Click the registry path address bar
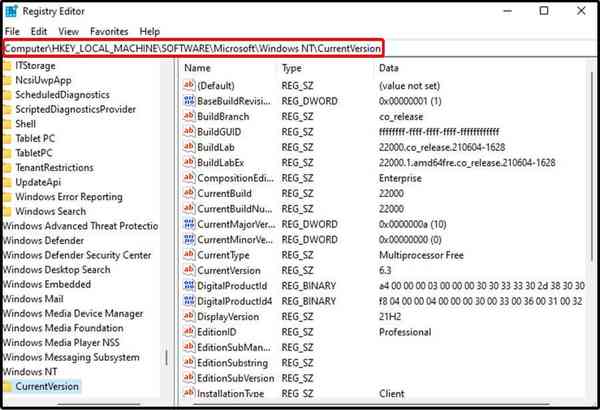The height and width of the screenshot is (410, 600). click(x=193, y=49)
